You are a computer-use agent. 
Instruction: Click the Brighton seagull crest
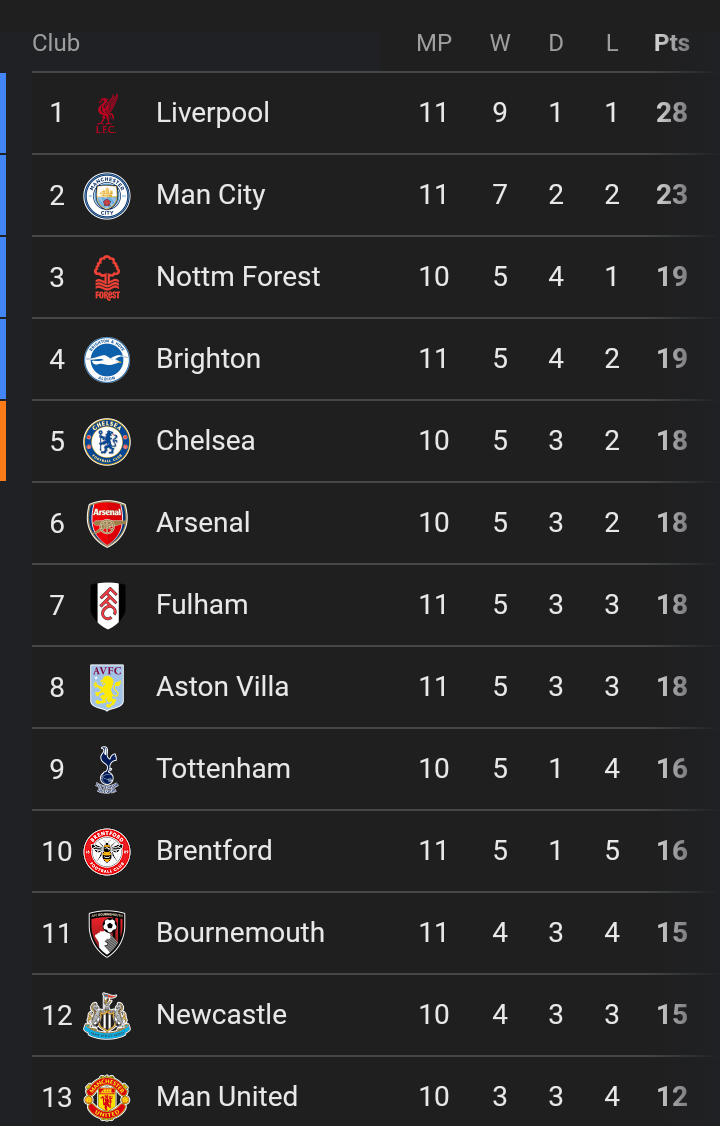pos(106,359)
